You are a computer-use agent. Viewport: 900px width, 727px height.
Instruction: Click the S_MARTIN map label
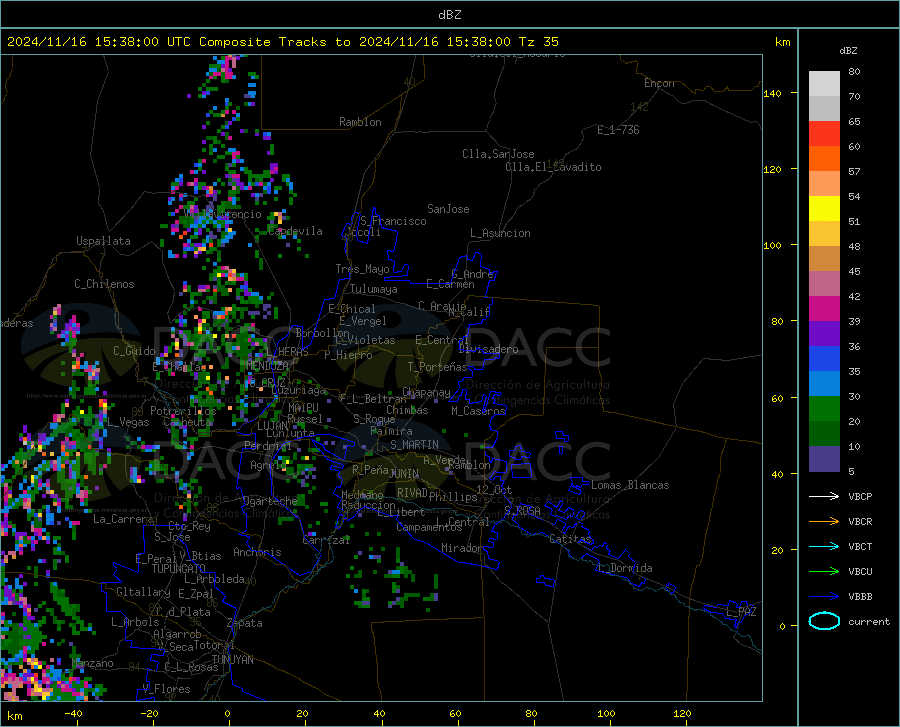pos(414,445)
